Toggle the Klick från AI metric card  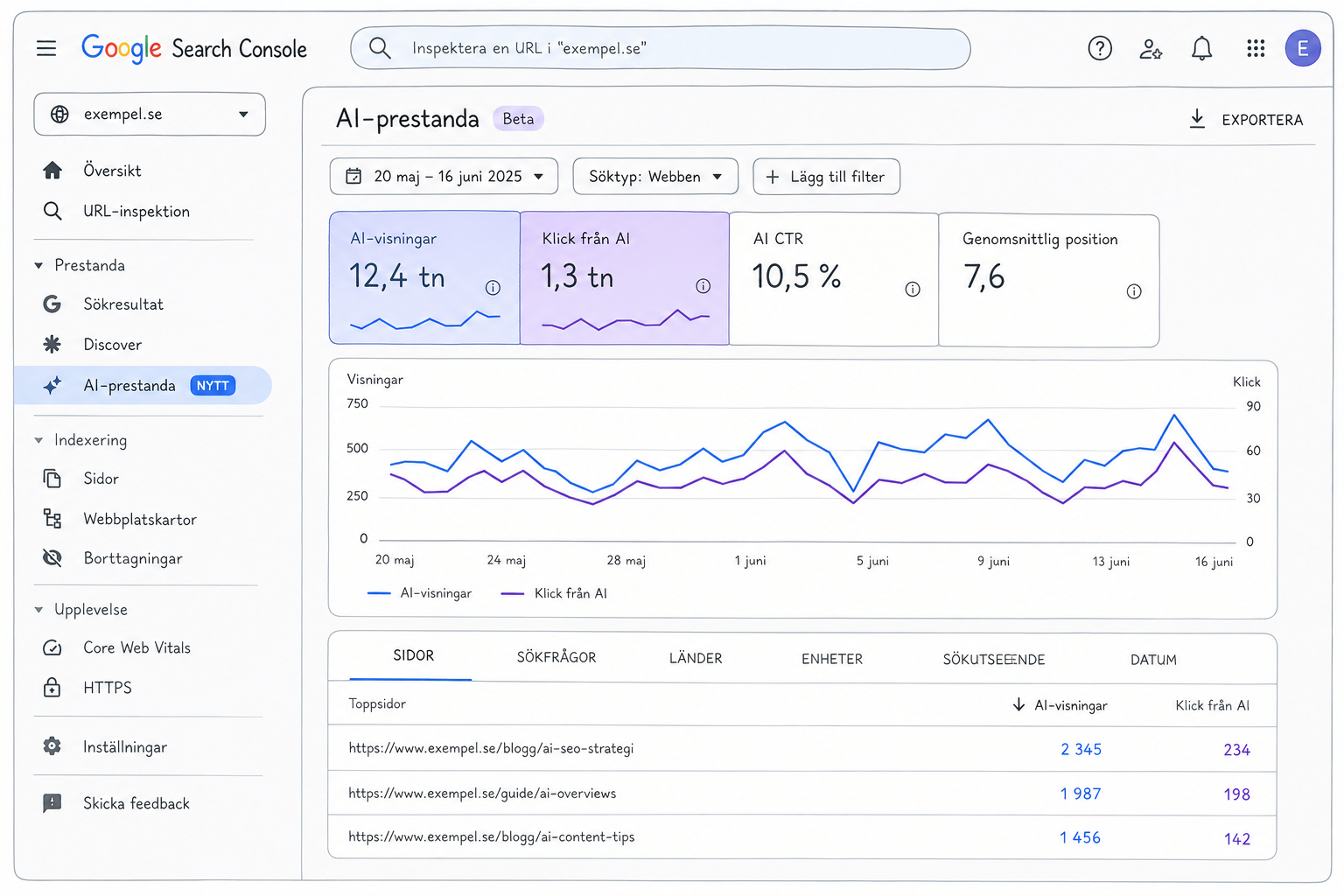(625, 278)
